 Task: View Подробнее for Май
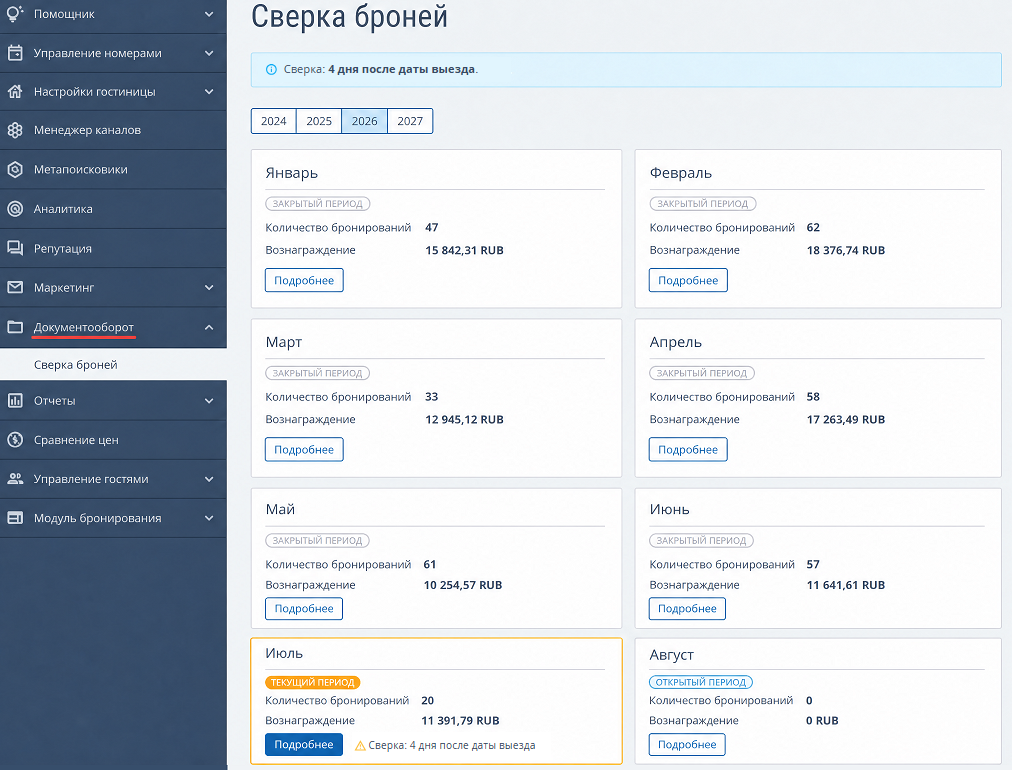click(x=304, y=609)
